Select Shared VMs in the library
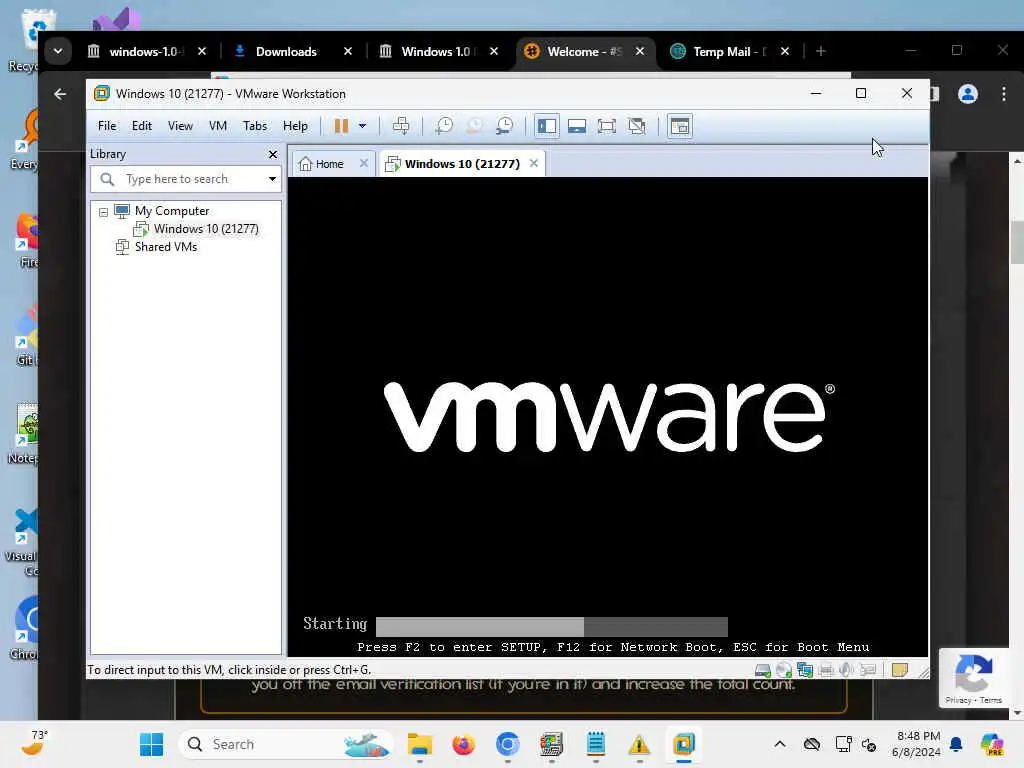This screenshot has height=768, width=1024. (x=165, y=247)
